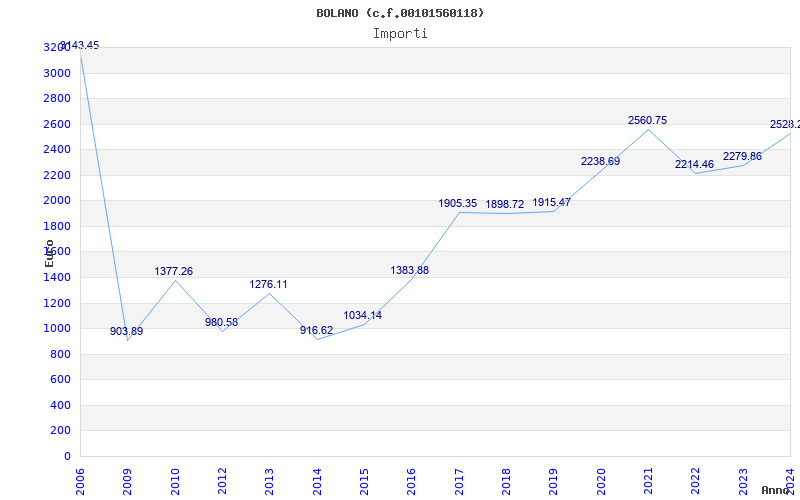Select the 980.58 data label
The height and width of the screenshot is (500, 800).
tap(221, 322)
